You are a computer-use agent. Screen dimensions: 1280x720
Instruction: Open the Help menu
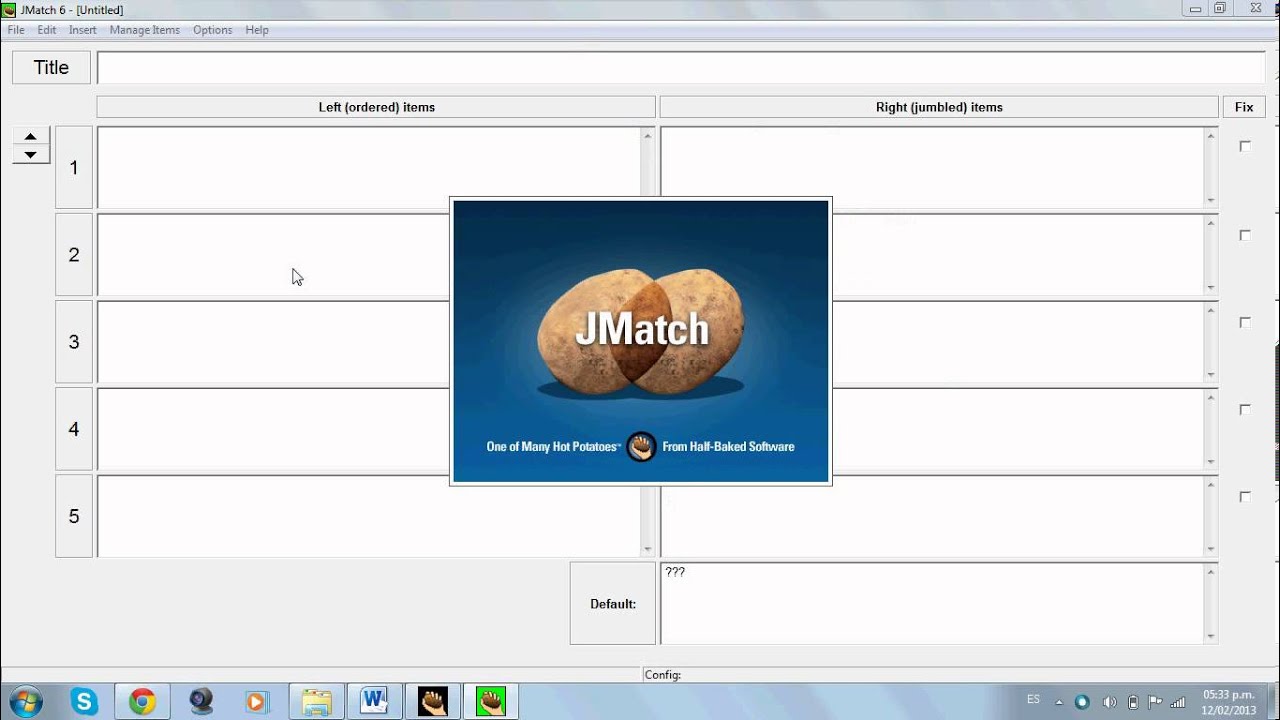(257, 30)
